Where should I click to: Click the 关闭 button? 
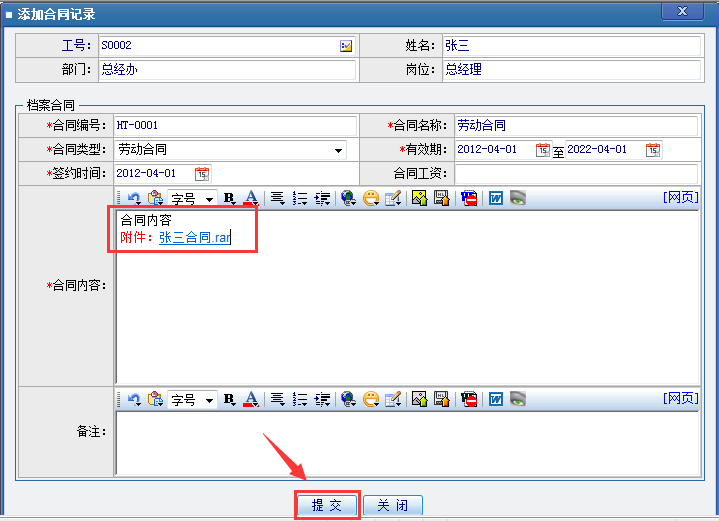pyautogui.click(x=392, y=505)
